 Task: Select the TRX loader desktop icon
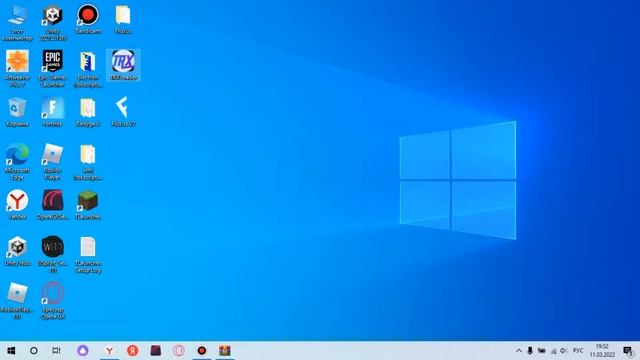tap(123, 65)
